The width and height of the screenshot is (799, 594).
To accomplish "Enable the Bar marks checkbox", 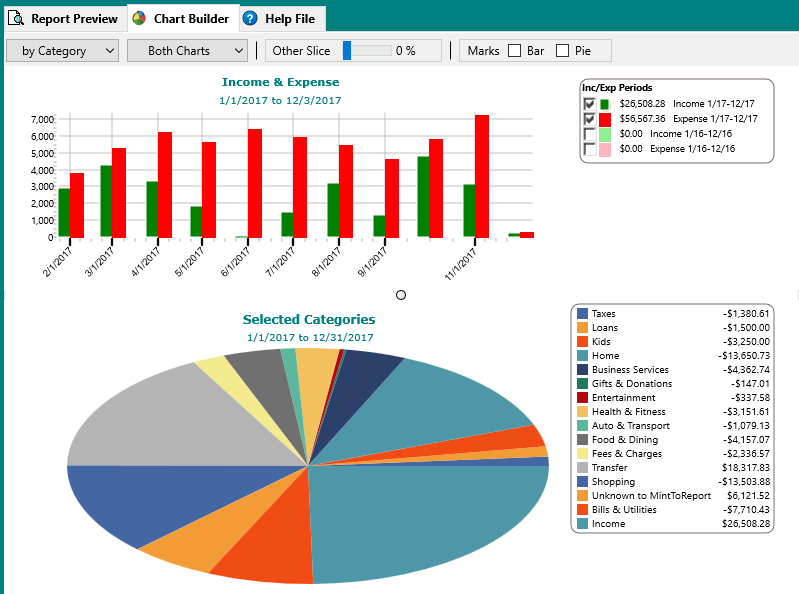I will (515, 51).
